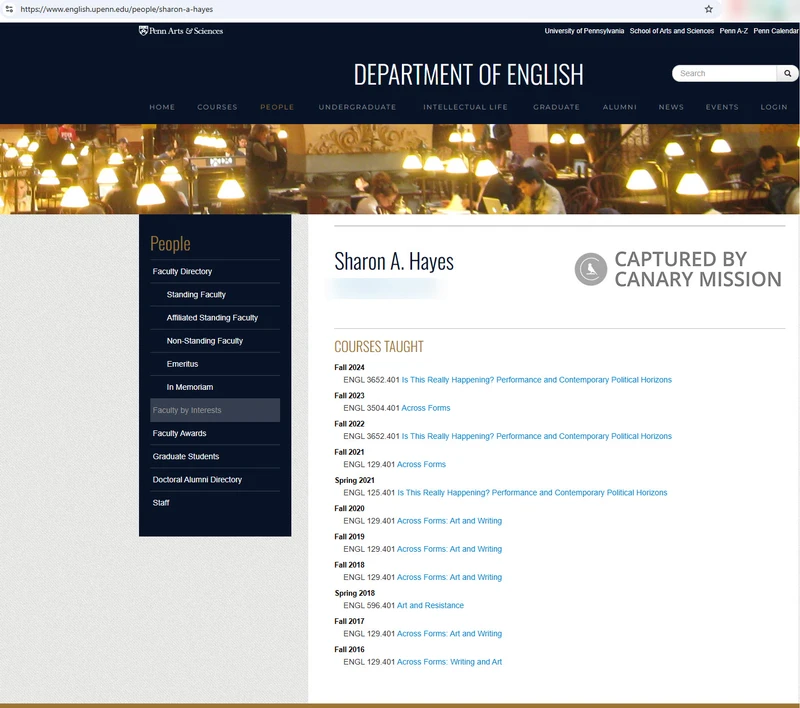Click the DEPARTMENT OF ENGLISH title
The height and width of the screenshot is (708, 800).
[x=468, y=74]
